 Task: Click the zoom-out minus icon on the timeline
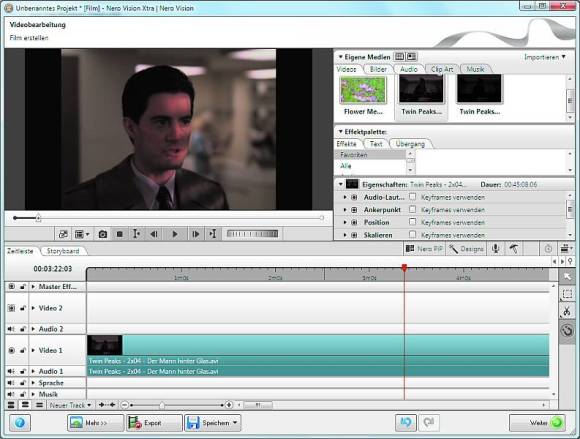[125, 405]
